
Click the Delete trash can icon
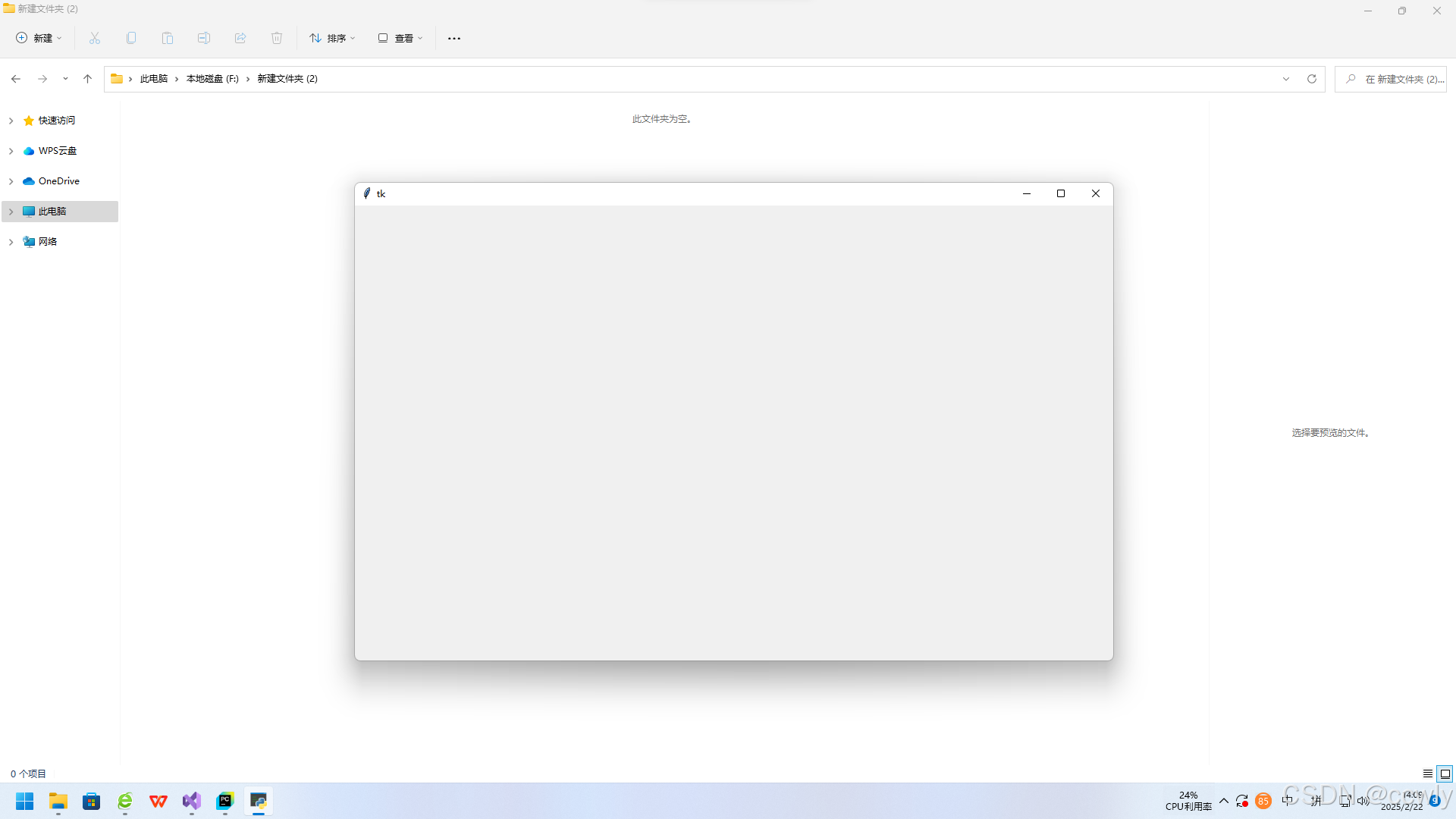point(277,38)
